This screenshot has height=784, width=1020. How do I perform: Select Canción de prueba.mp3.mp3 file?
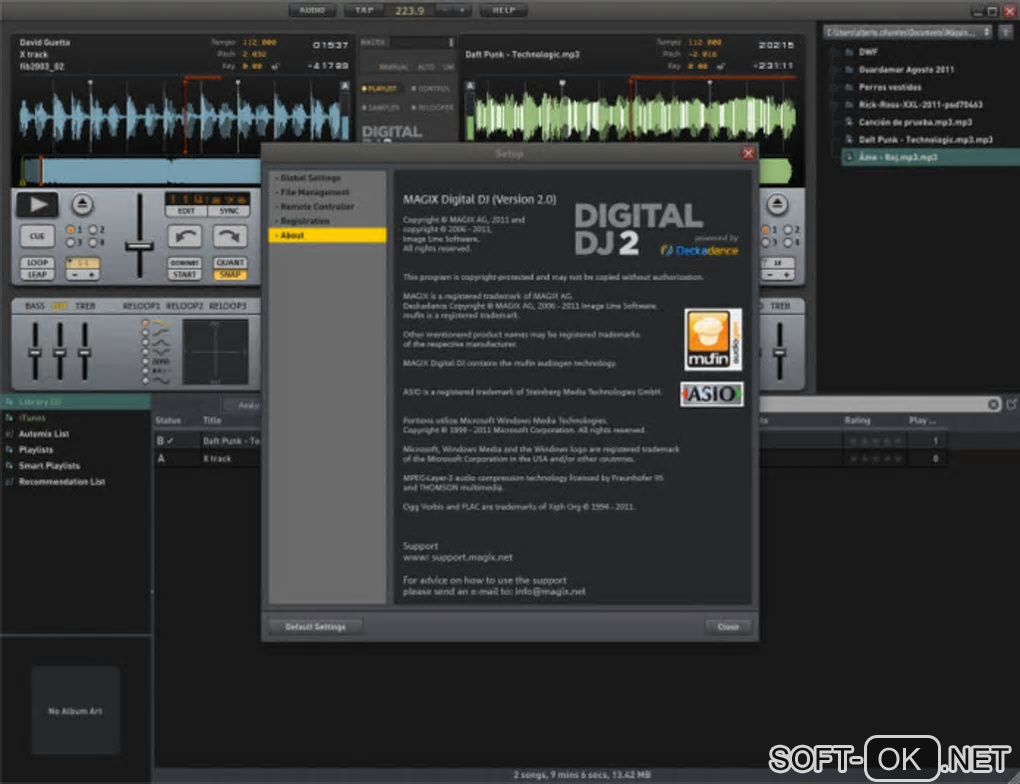pos(915,122)
